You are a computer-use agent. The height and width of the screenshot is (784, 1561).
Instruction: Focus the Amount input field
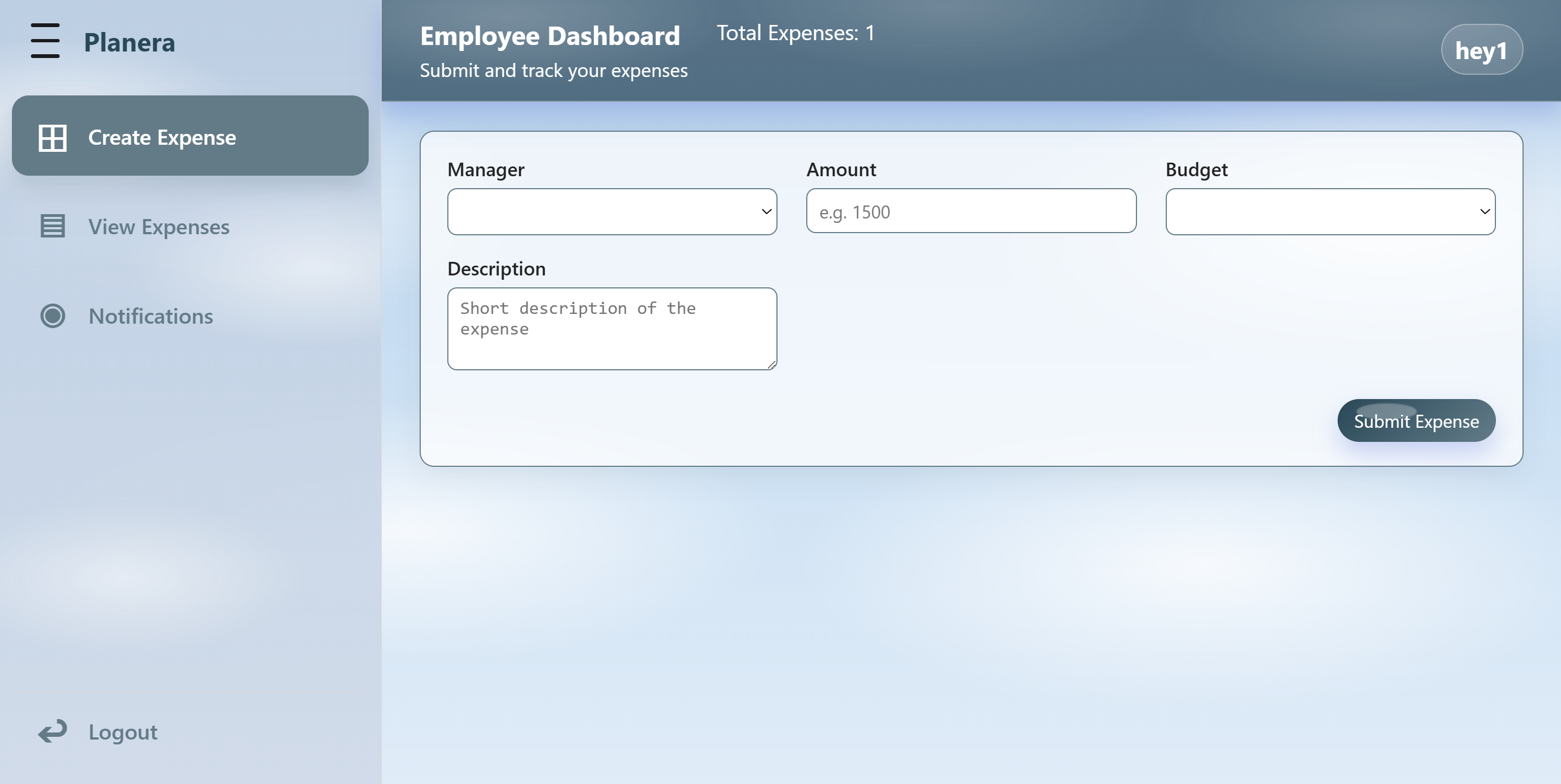(x=971, y=211)
